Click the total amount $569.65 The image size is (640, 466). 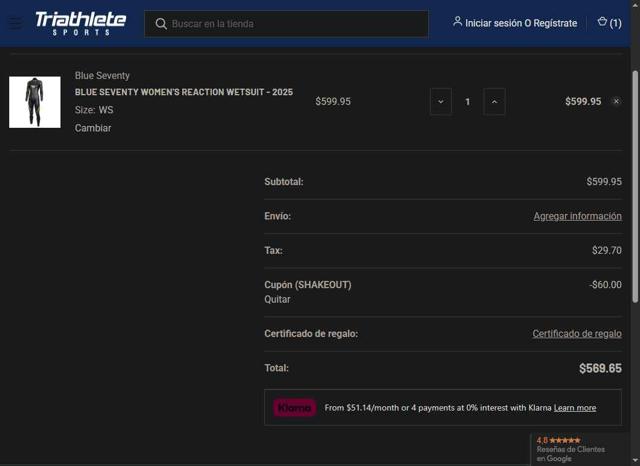pyautogui.click(x=600, y=368)
